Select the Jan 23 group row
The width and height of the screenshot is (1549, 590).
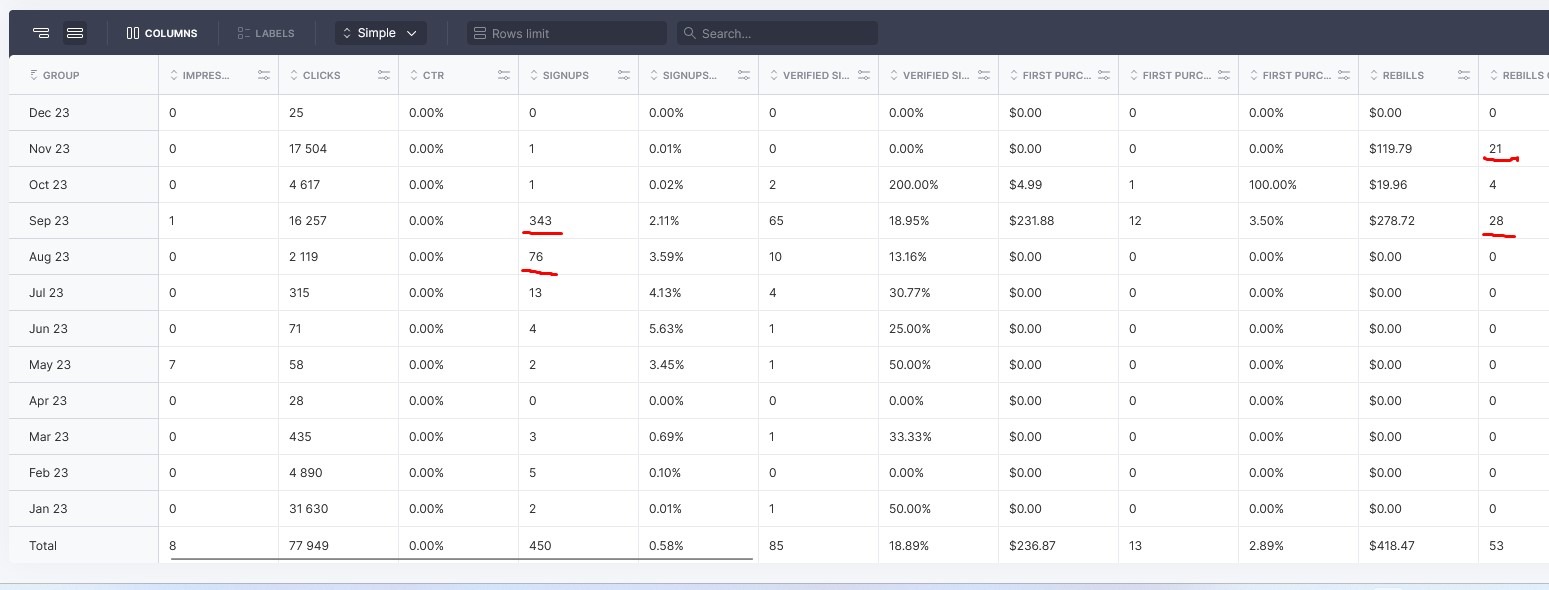tap(48, 509)
